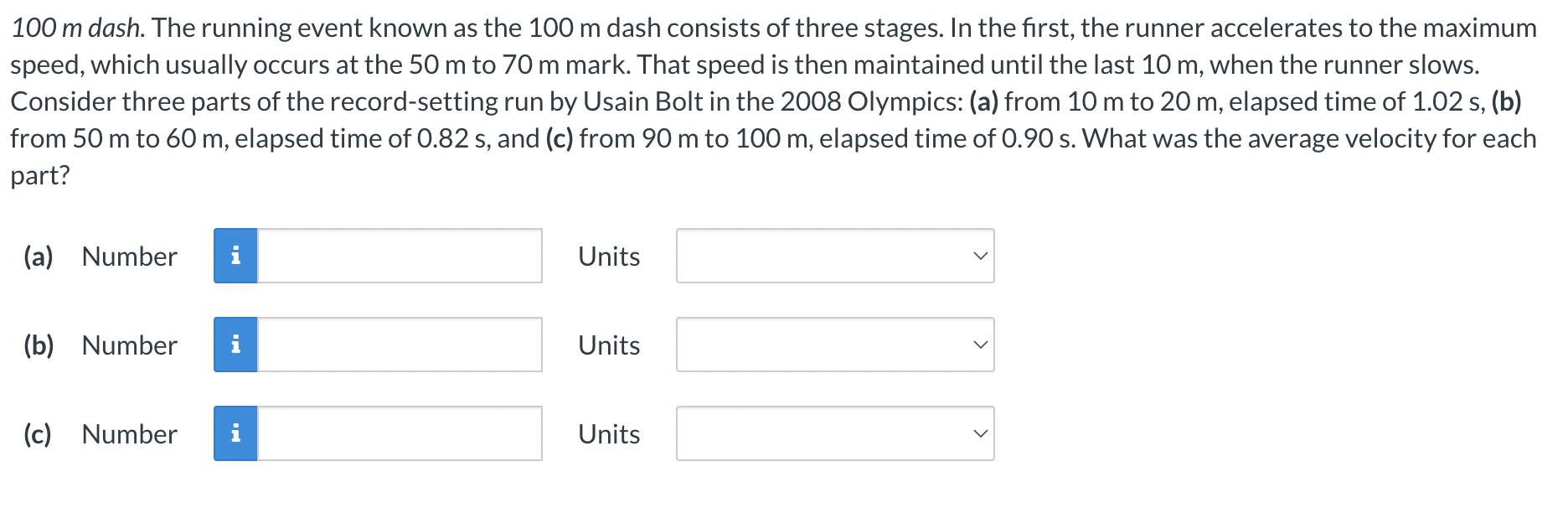Click the (b) Number label

coord(101,345)
